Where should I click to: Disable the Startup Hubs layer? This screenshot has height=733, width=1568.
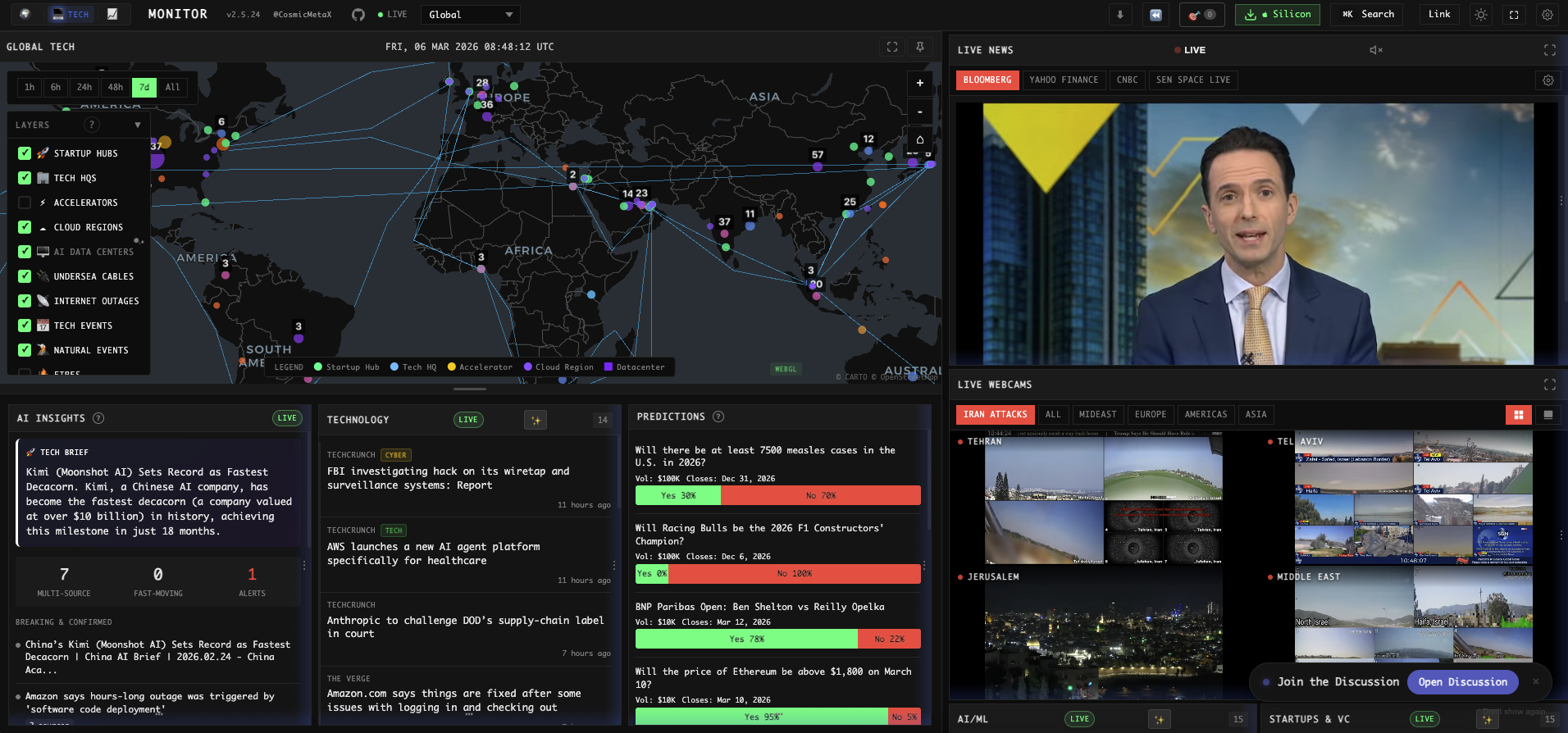click(25, 153)
